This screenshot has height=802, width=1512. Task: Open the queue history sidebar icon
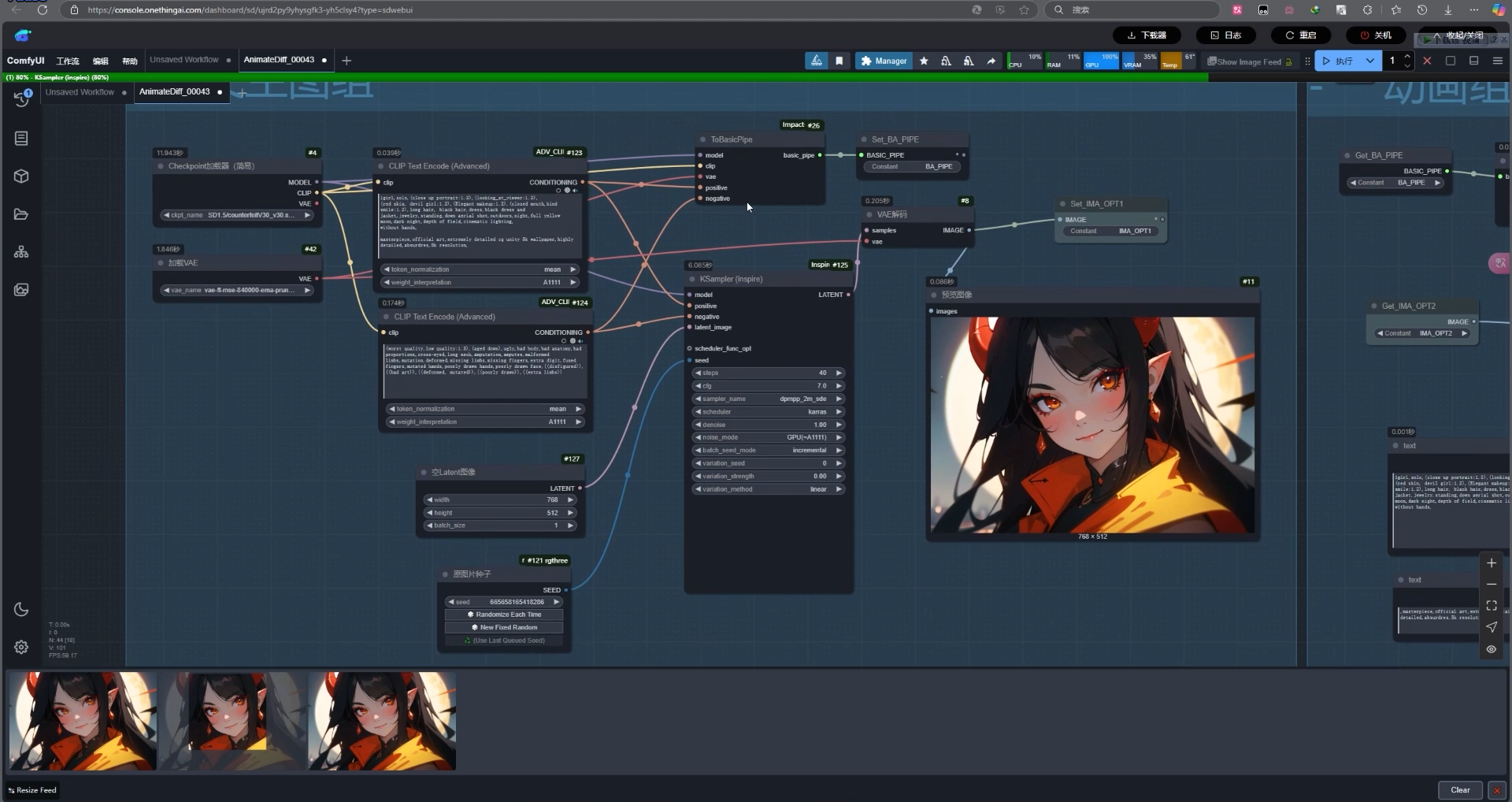21,98
